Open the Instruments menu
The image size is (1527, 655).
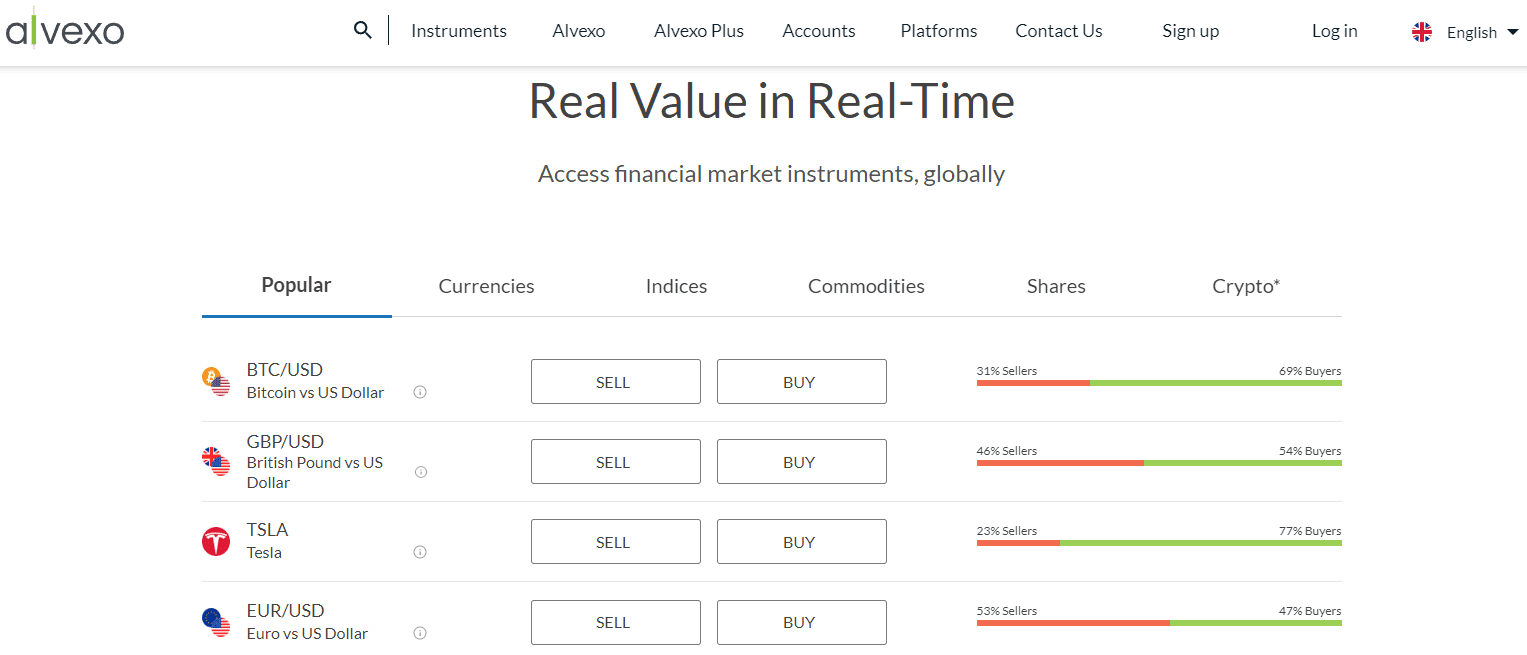click(459, 31)
